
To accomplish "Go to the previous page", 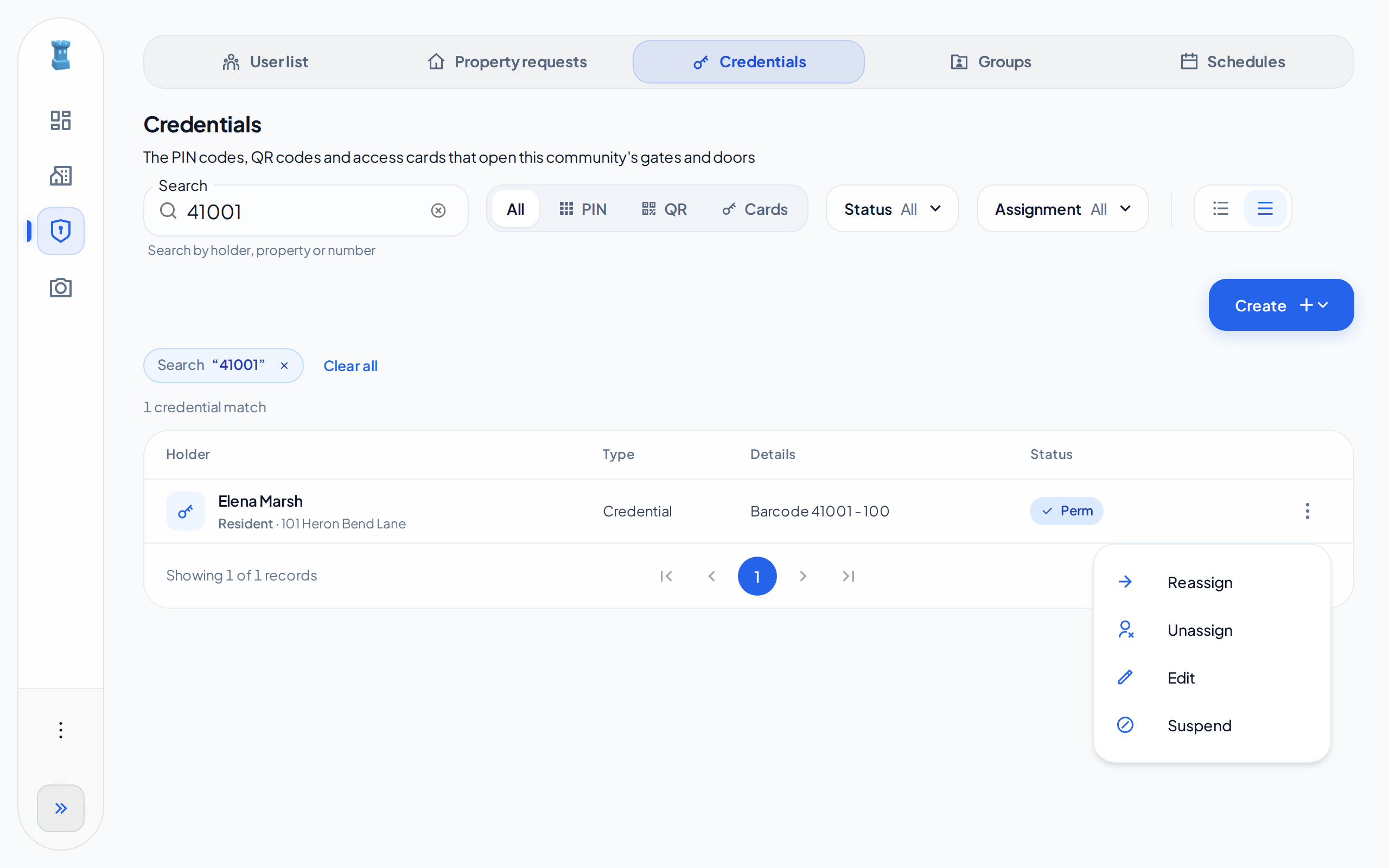I will (712, 576).
